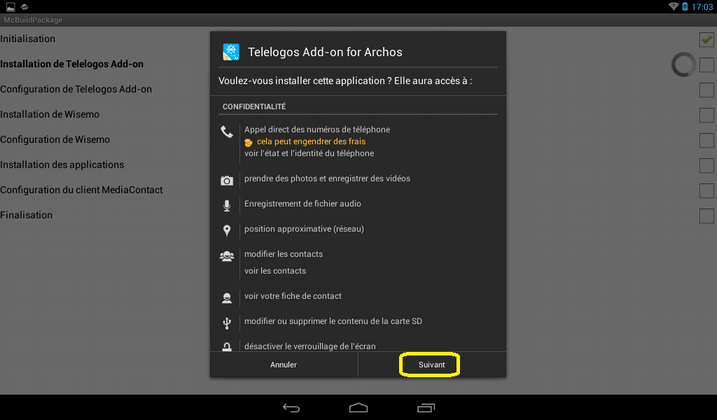Tap the contacts group permission icon
Image resolution: width=717 pixels, height=420 pixels.
coord(226,256)
